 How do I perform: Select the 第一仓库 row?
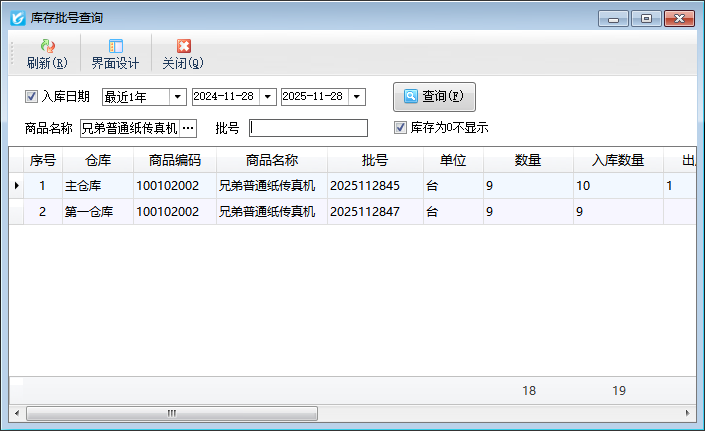(x=98, y=212)
